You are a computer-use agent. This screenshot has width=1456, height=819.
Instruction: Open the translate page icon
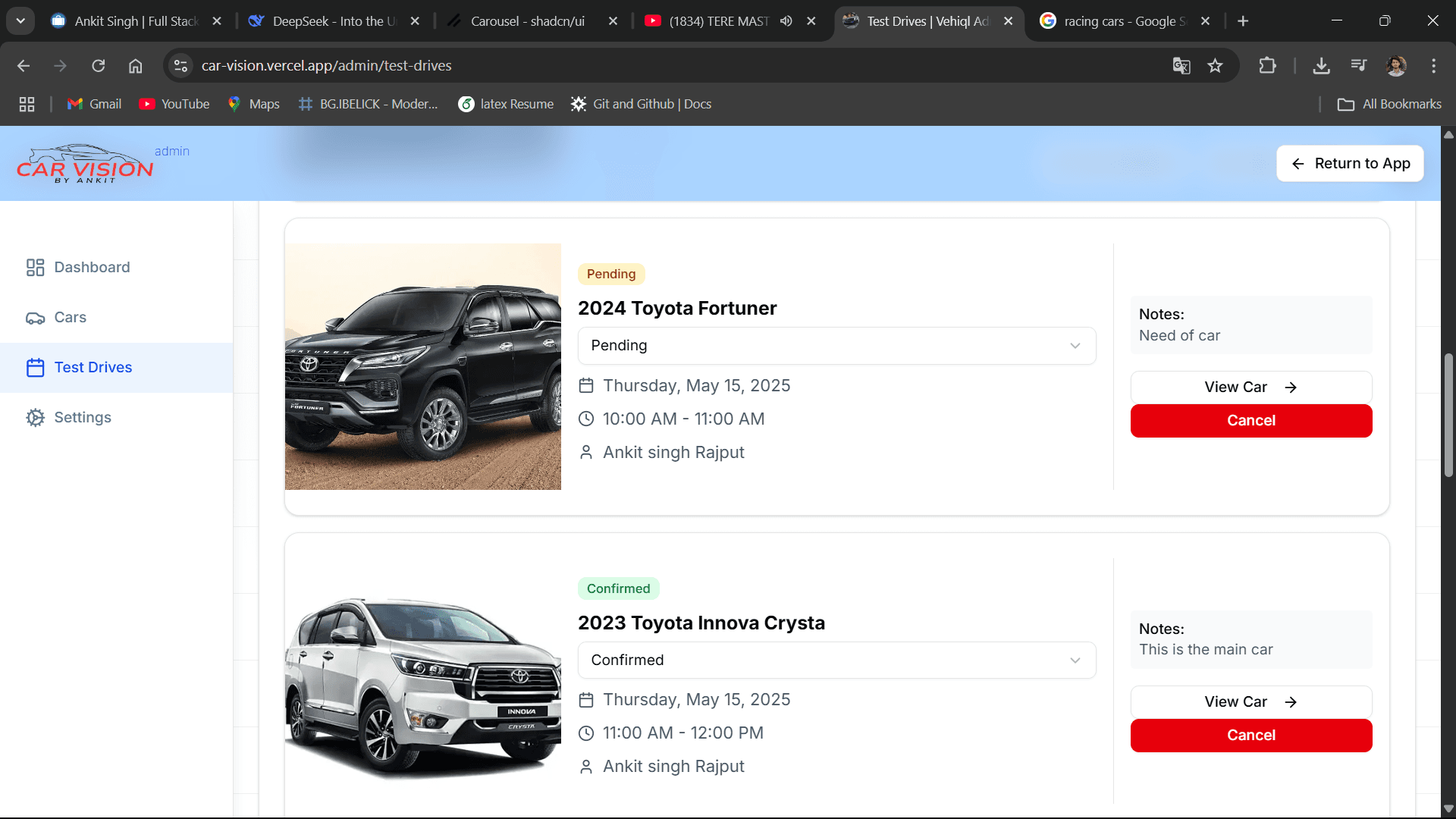point(1181,66)
